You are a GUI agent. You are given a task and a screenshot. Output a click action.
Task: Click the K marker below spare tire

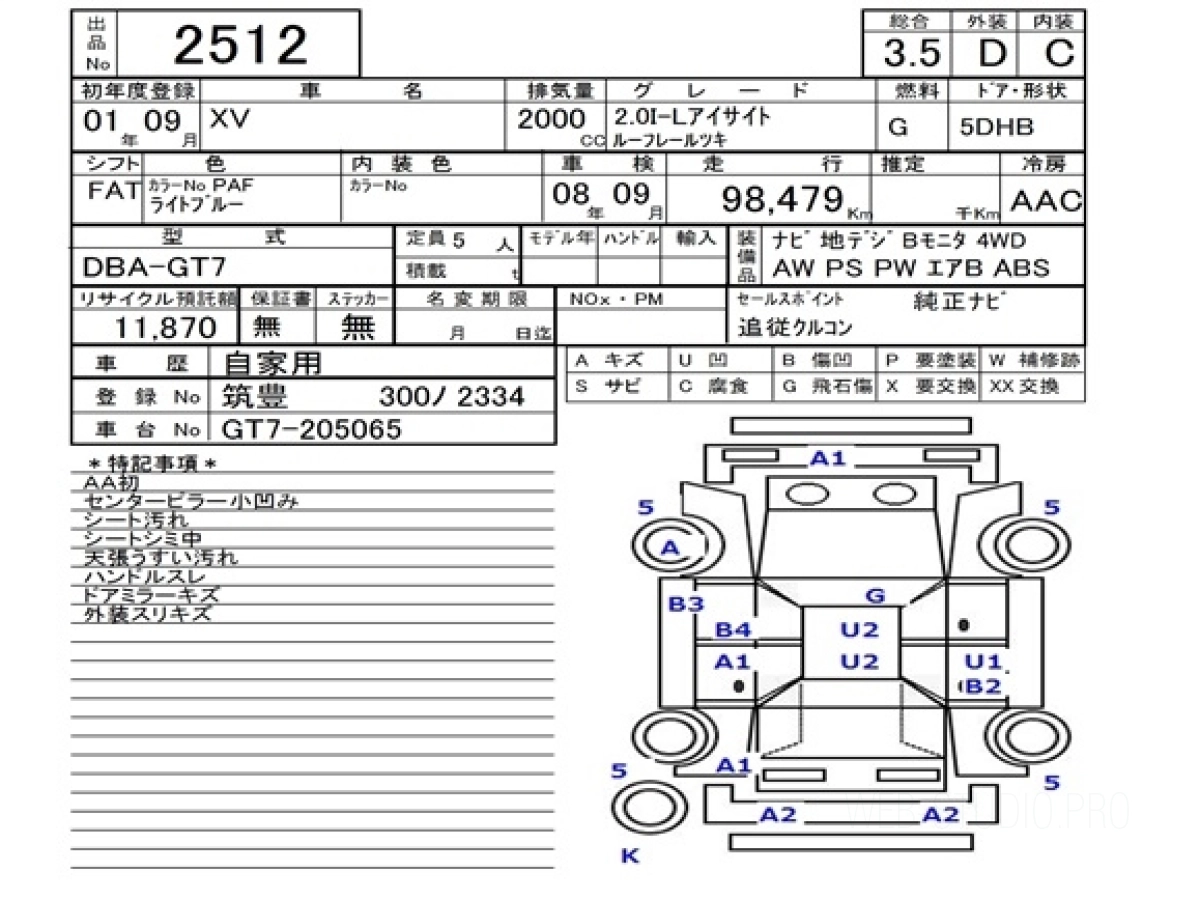pyautogui.click(x=630, y=856)
